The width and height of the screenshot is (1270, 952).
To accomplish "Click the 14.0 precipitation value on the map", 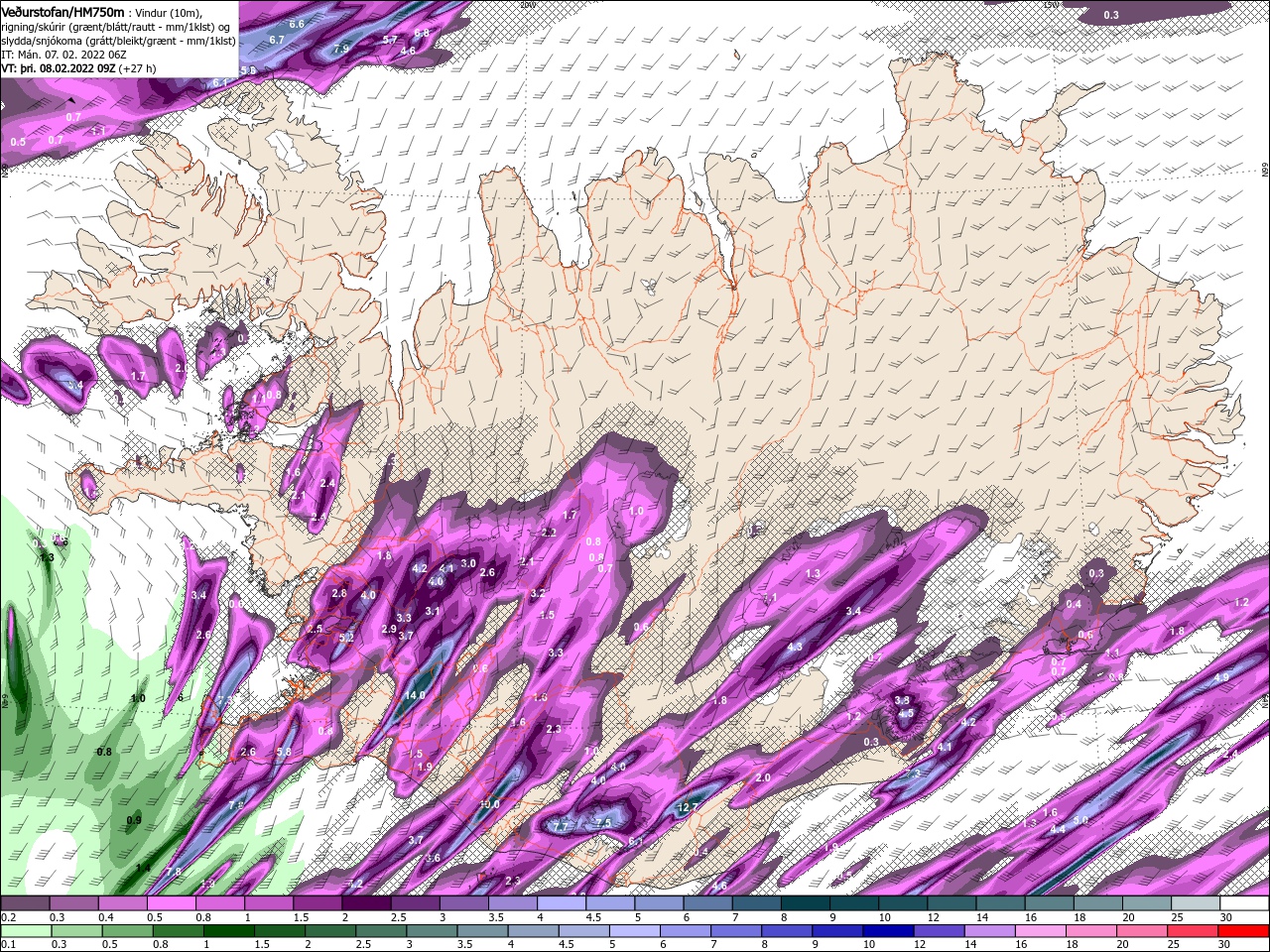I will click(415, 695).
